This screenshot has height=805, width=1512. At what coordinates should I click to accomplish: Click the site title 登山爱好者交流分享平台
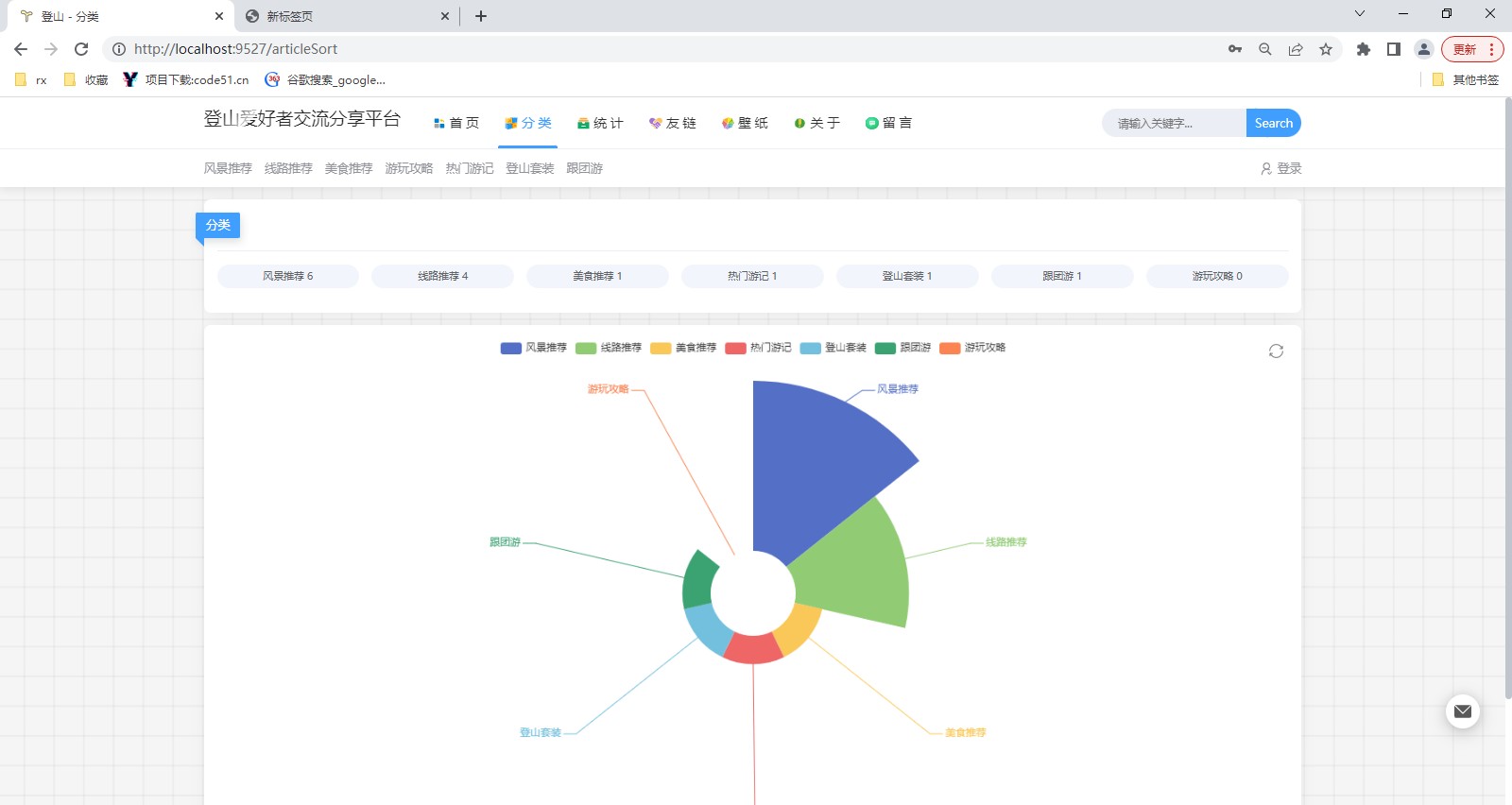point(302,119)
